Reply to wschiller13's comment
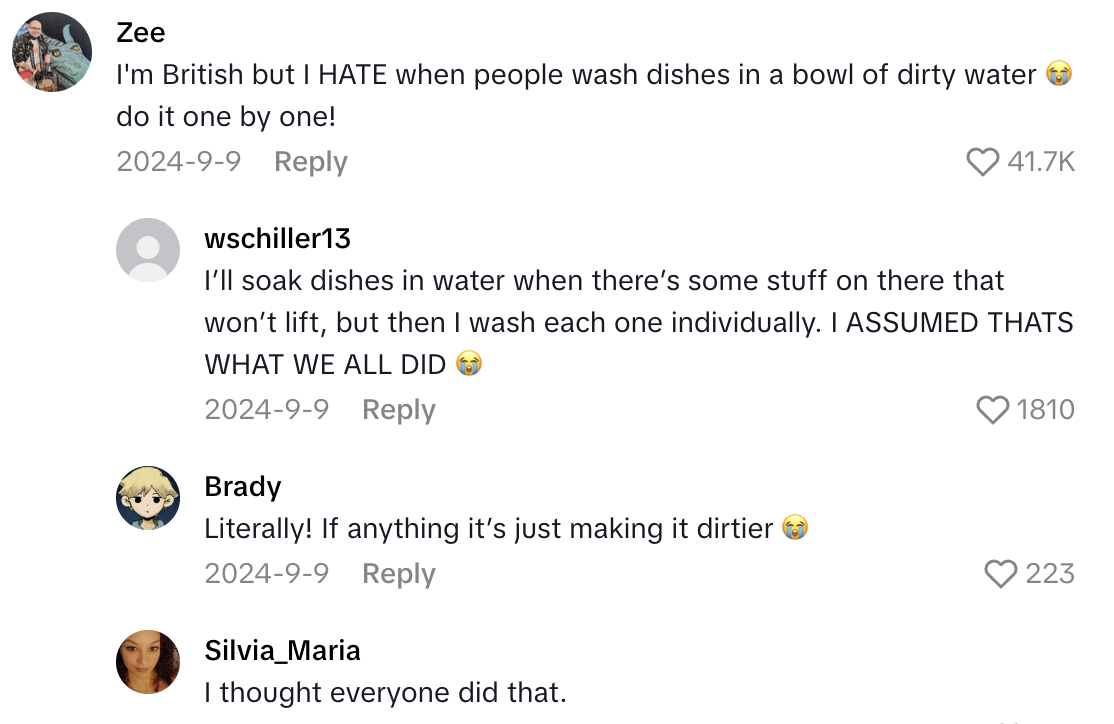This screenshot has height=724, width=1114. [x=398, y=409]
